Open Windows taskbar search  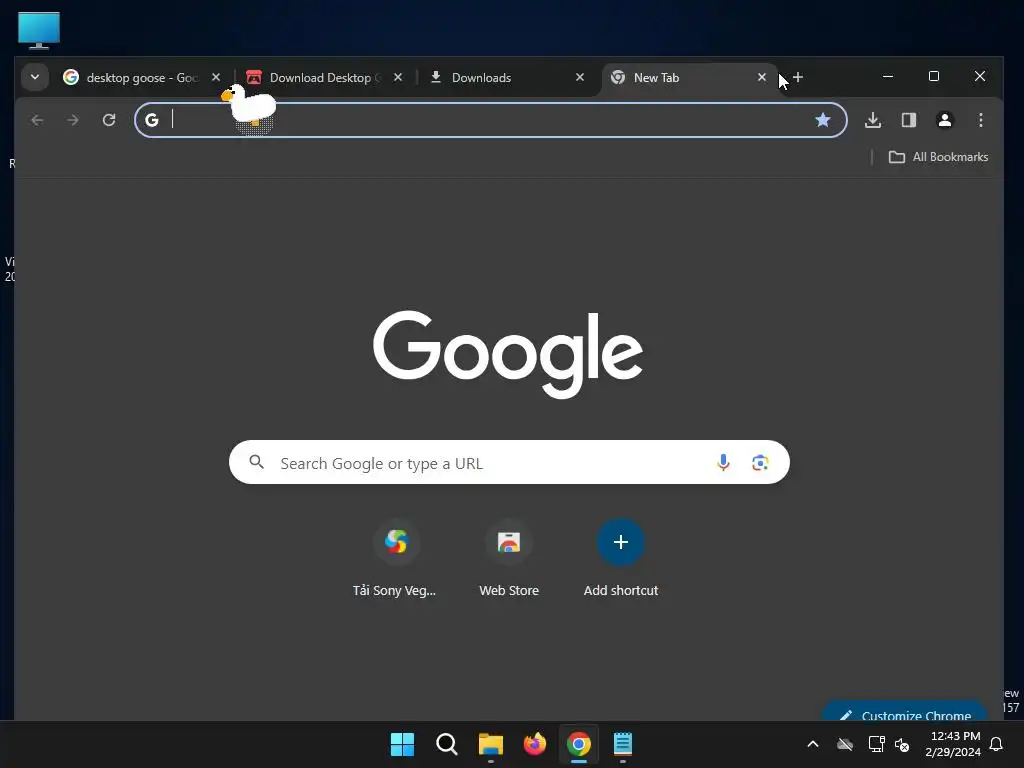[x=447, y=744]
